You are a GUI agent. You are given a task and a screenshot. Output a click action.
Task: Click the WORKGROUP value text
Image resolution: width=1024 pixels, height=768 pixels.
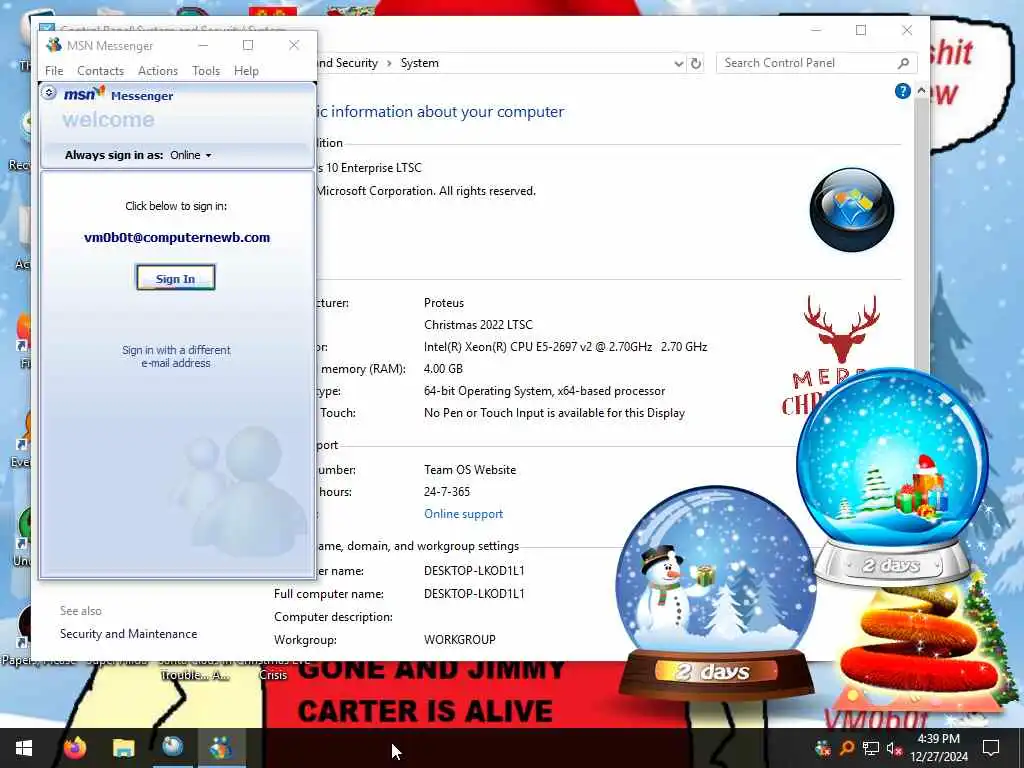460,640
